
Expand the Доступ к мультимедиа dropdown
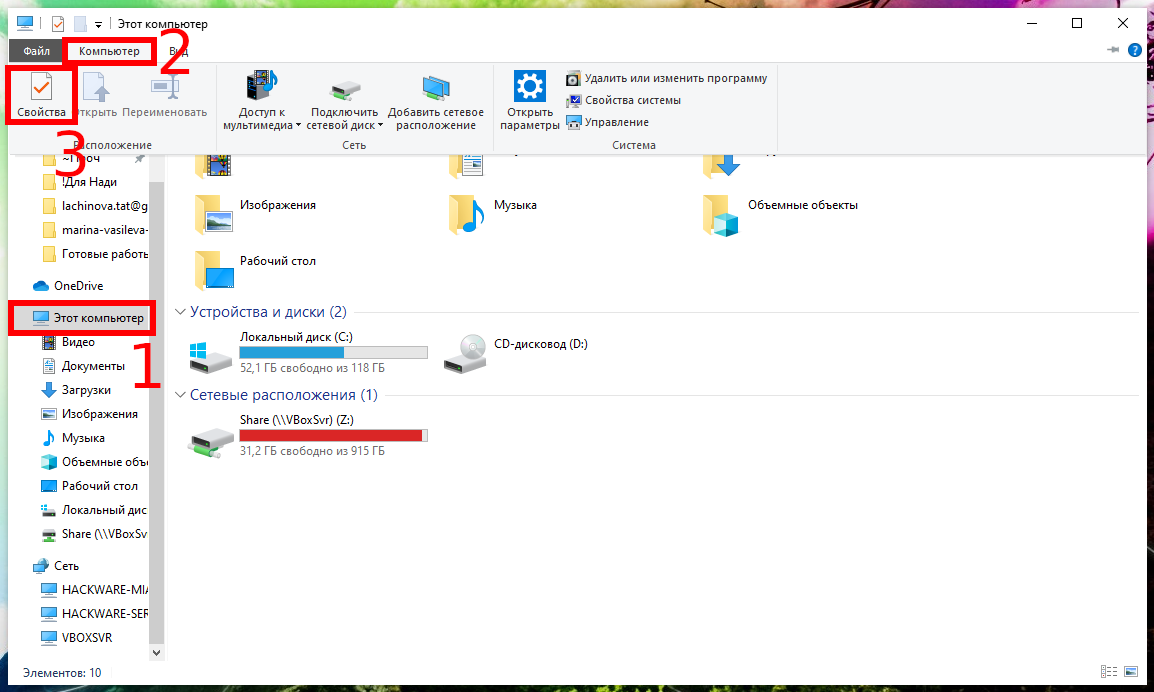[298, 126]
